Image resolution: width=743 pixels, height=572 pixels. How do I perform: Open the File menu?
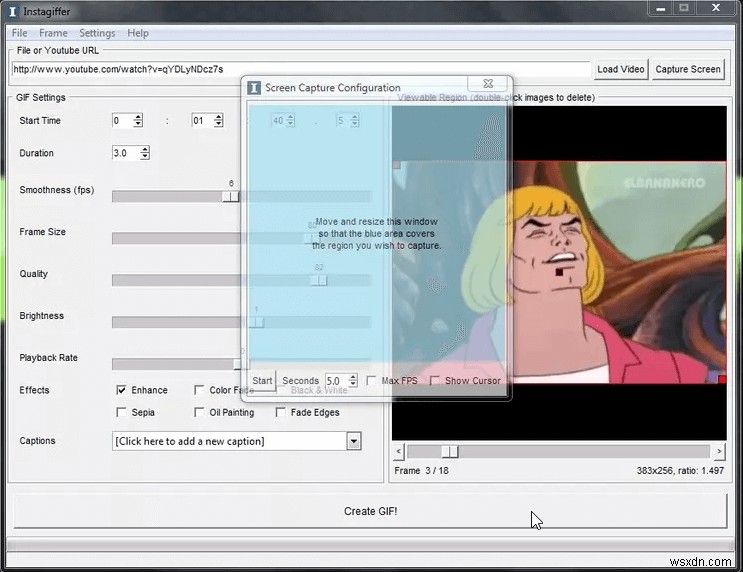(x=19, y=33)
